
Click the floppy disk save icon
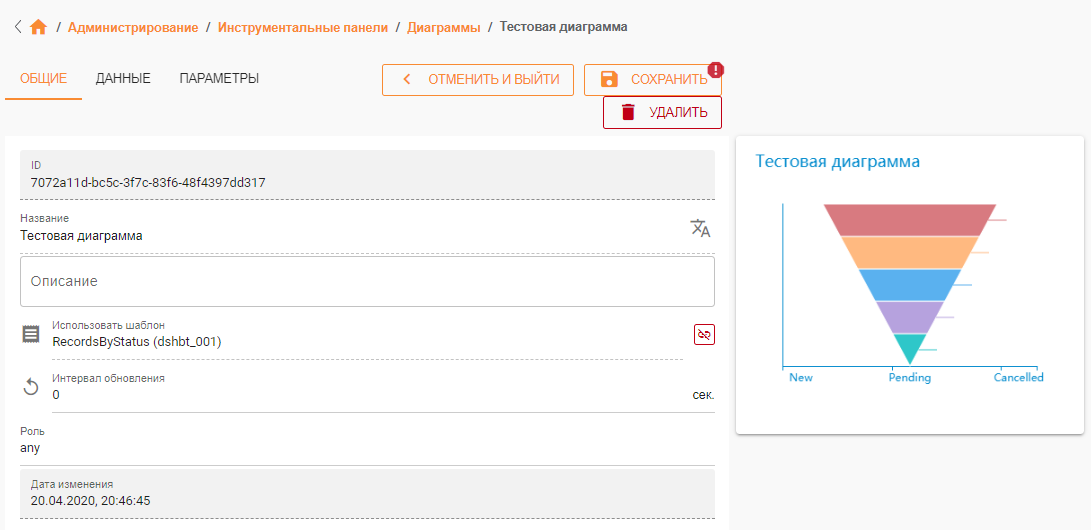click(609, 79)
